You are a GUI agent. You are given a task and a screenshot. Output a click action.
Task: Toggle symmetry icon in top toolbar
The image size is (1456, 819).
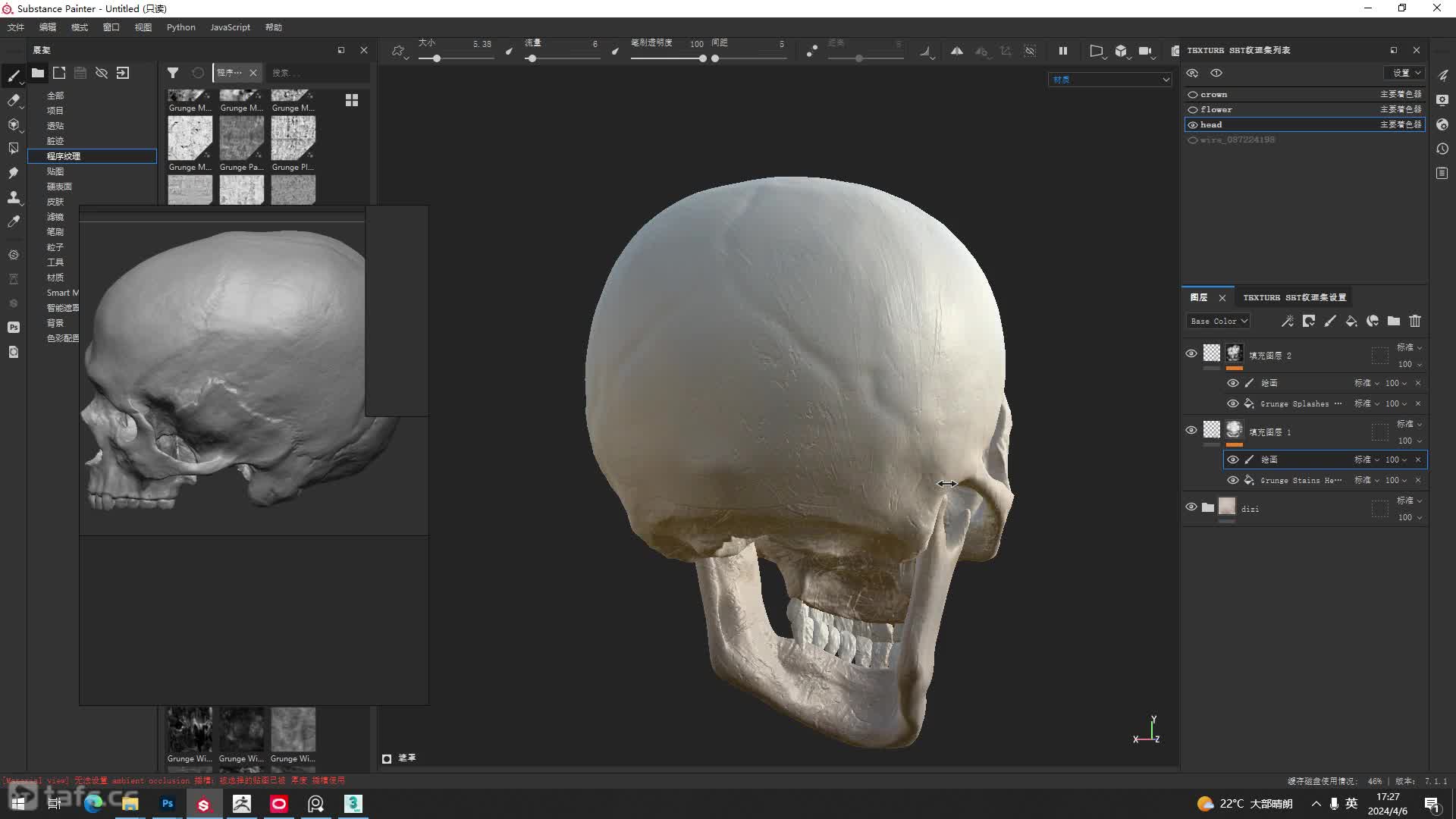point(957,51)
